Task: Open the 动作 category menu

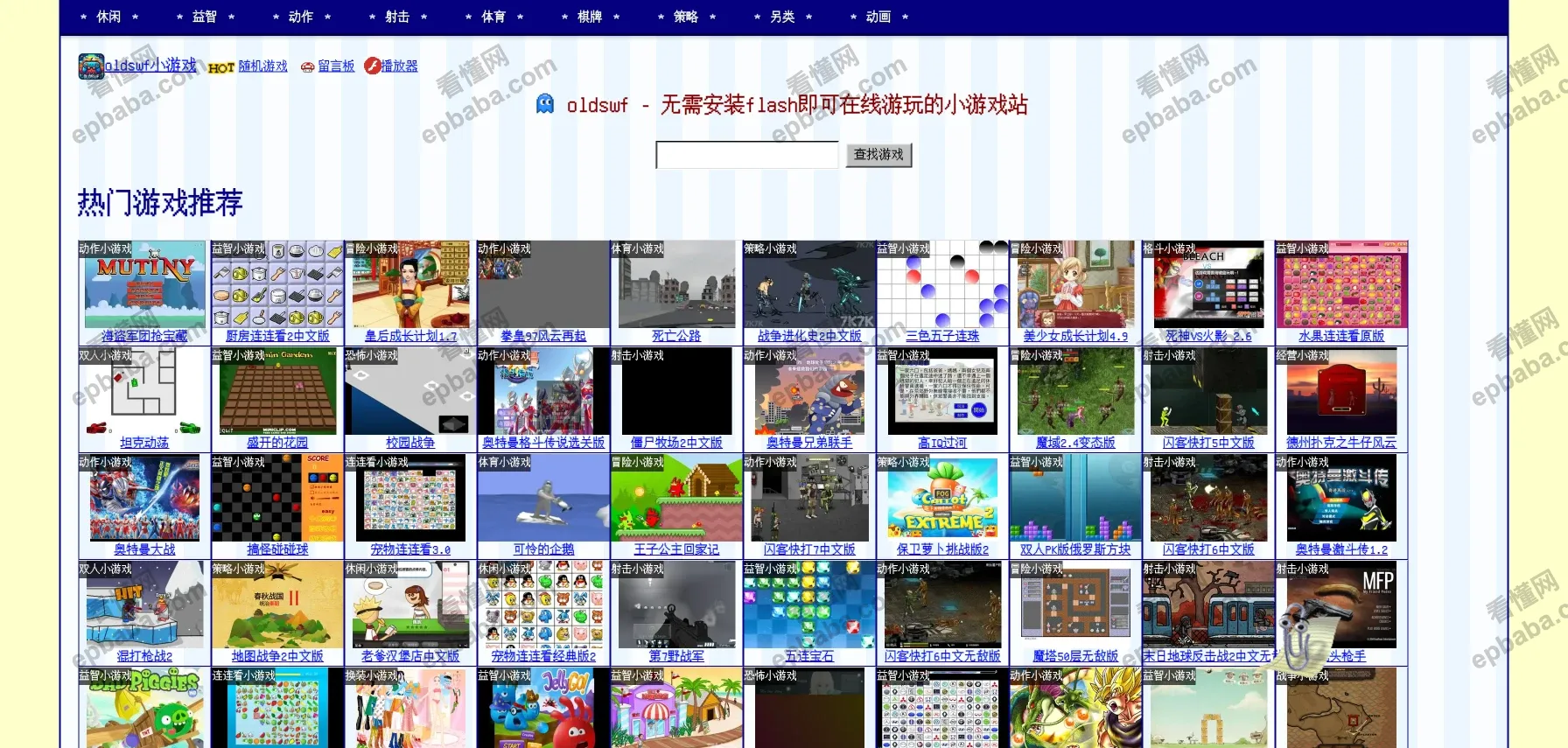Action: [302, 17]
